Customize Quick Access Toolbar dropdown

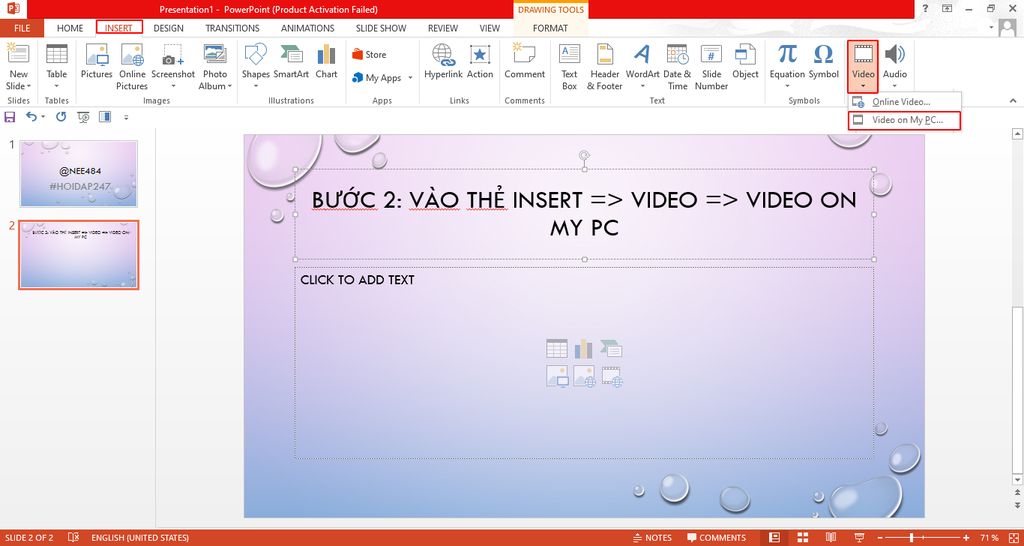[x=126, y=118]
